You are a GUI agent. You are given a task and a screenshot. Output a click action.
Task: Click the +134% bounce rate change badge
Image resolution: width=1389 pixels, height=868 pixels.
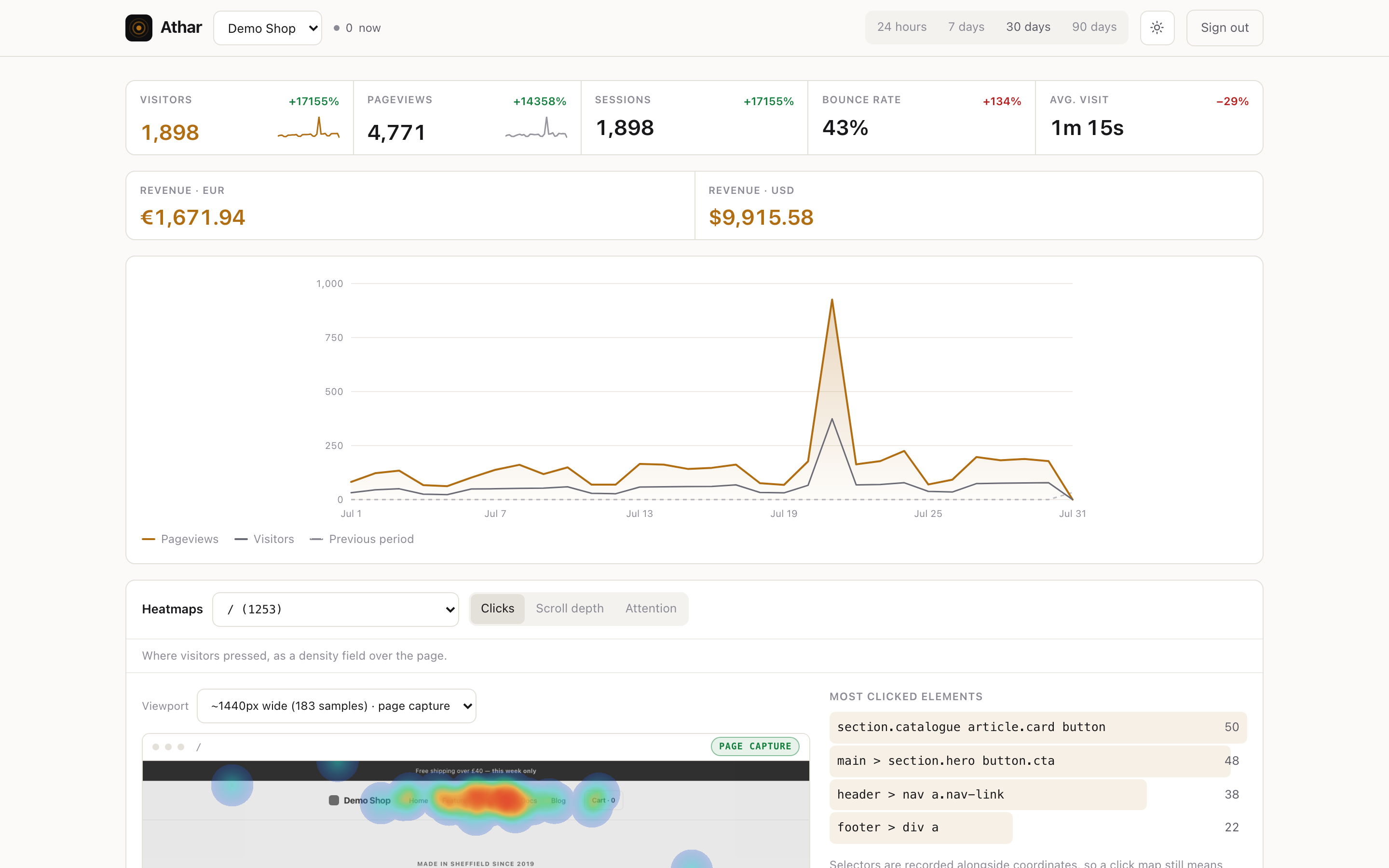pos(1002,102)
